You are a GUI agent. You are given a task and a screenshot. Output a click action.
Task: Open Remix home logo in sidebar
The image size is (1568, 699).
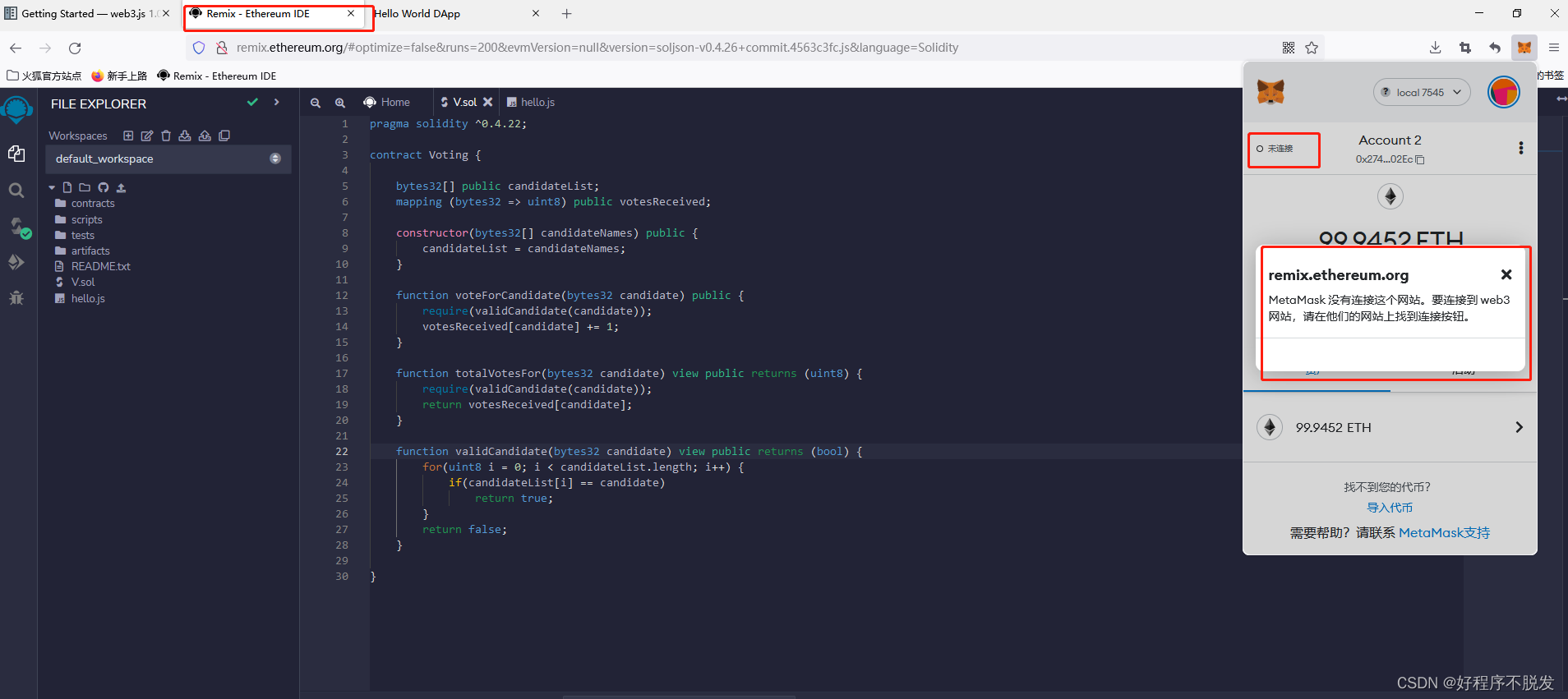tap(17, 109)
